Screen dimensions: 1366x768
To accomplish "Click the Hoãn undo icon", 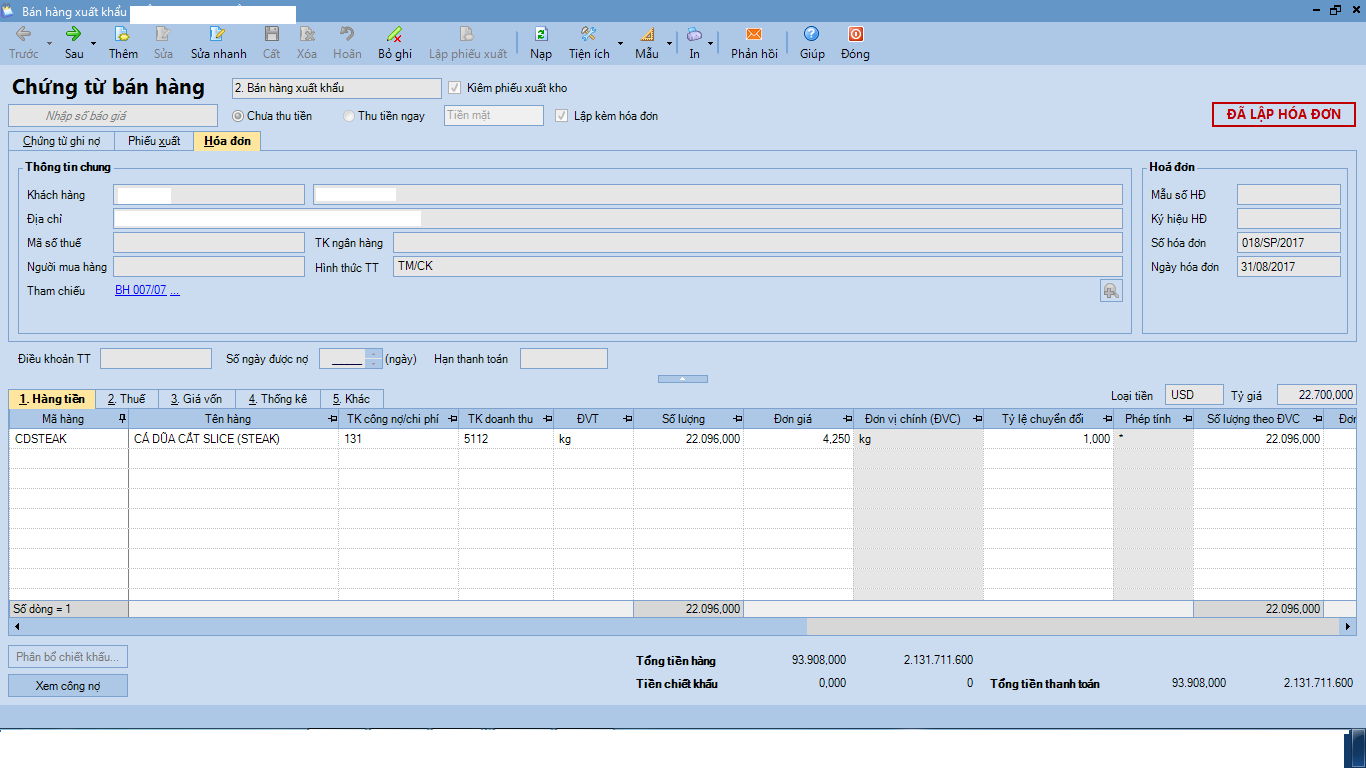I will pos(347,34).
